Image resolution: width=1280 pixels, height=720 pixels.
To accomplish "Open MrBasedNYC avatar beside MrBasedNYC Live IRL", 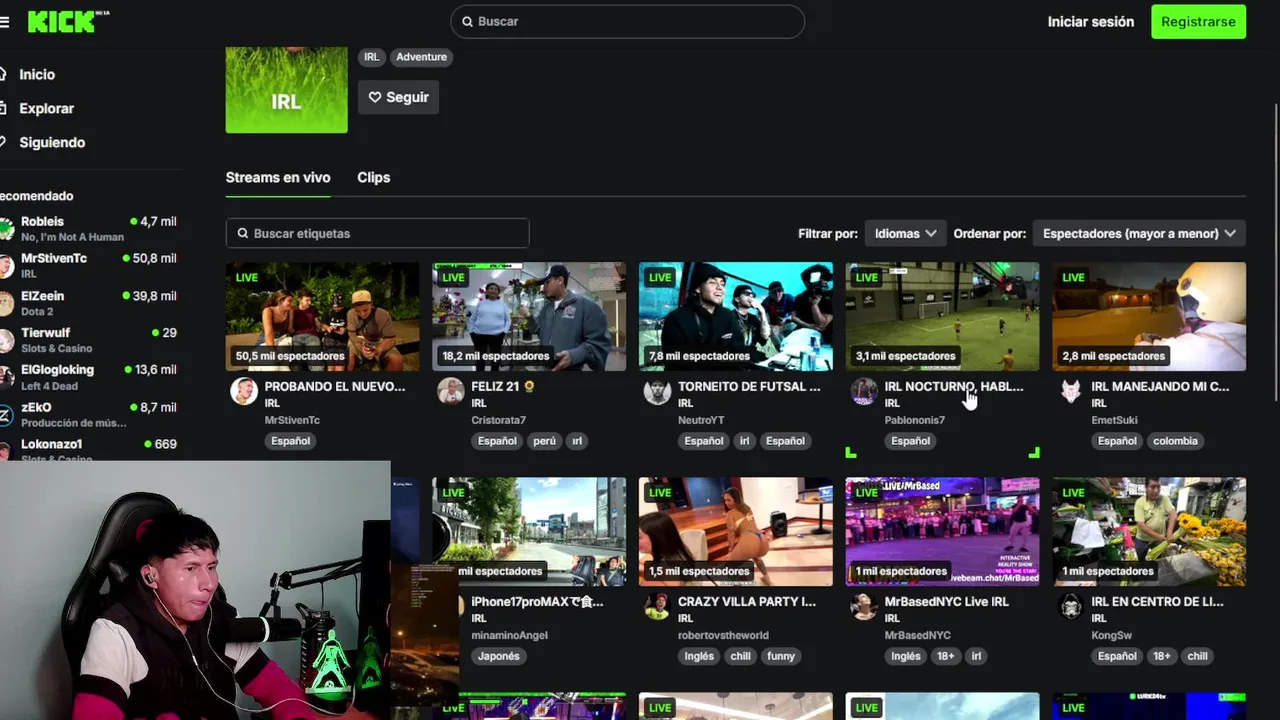I will [864, 606].
